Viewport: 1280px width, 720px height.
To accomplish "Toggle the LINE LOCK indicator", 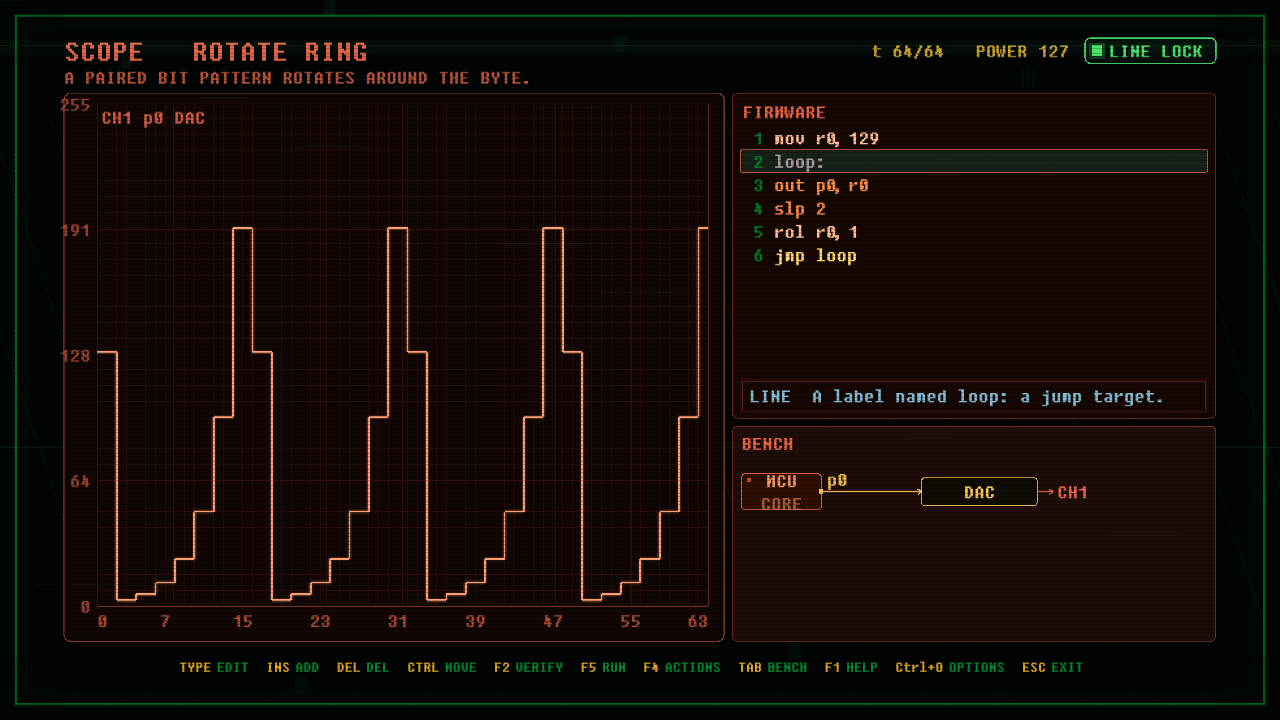I will [1150, 51].
